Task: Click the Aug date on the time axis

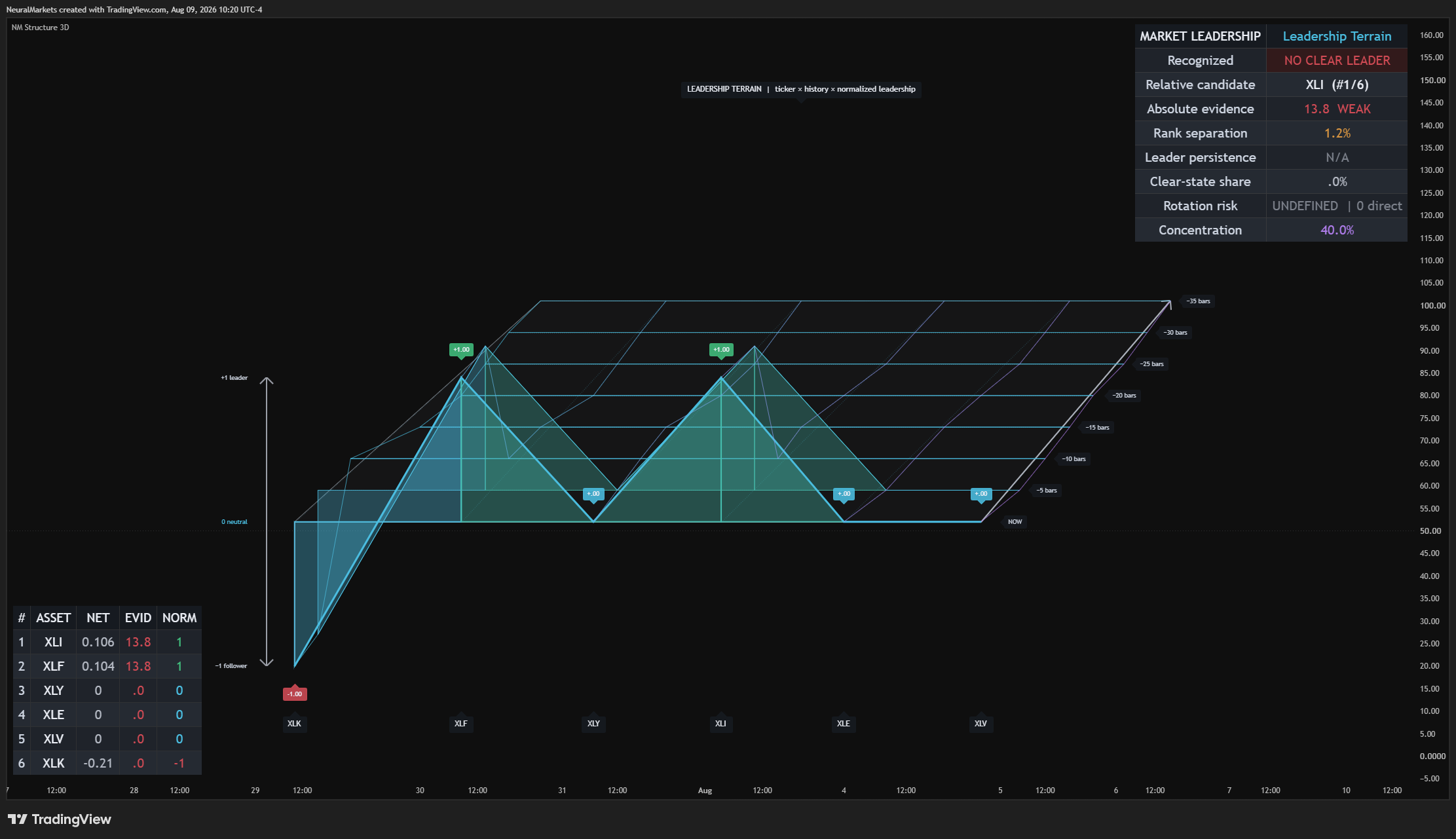Action: (x=705, y=791)
